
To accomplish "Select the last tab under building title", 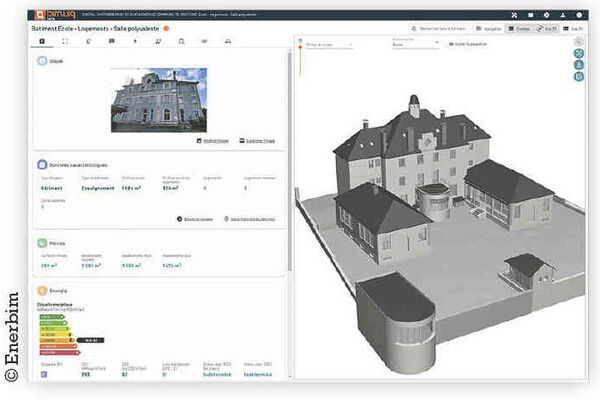I will (x=227, y=42).
